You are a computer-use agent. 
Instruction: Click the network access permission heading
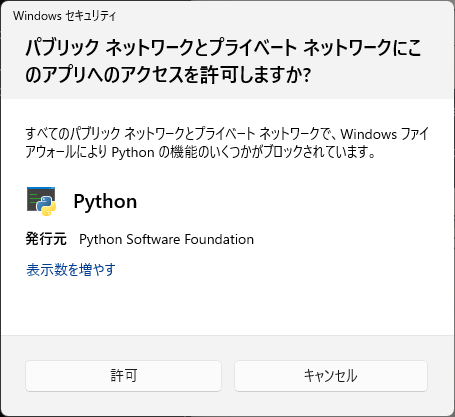coord(223,60)
